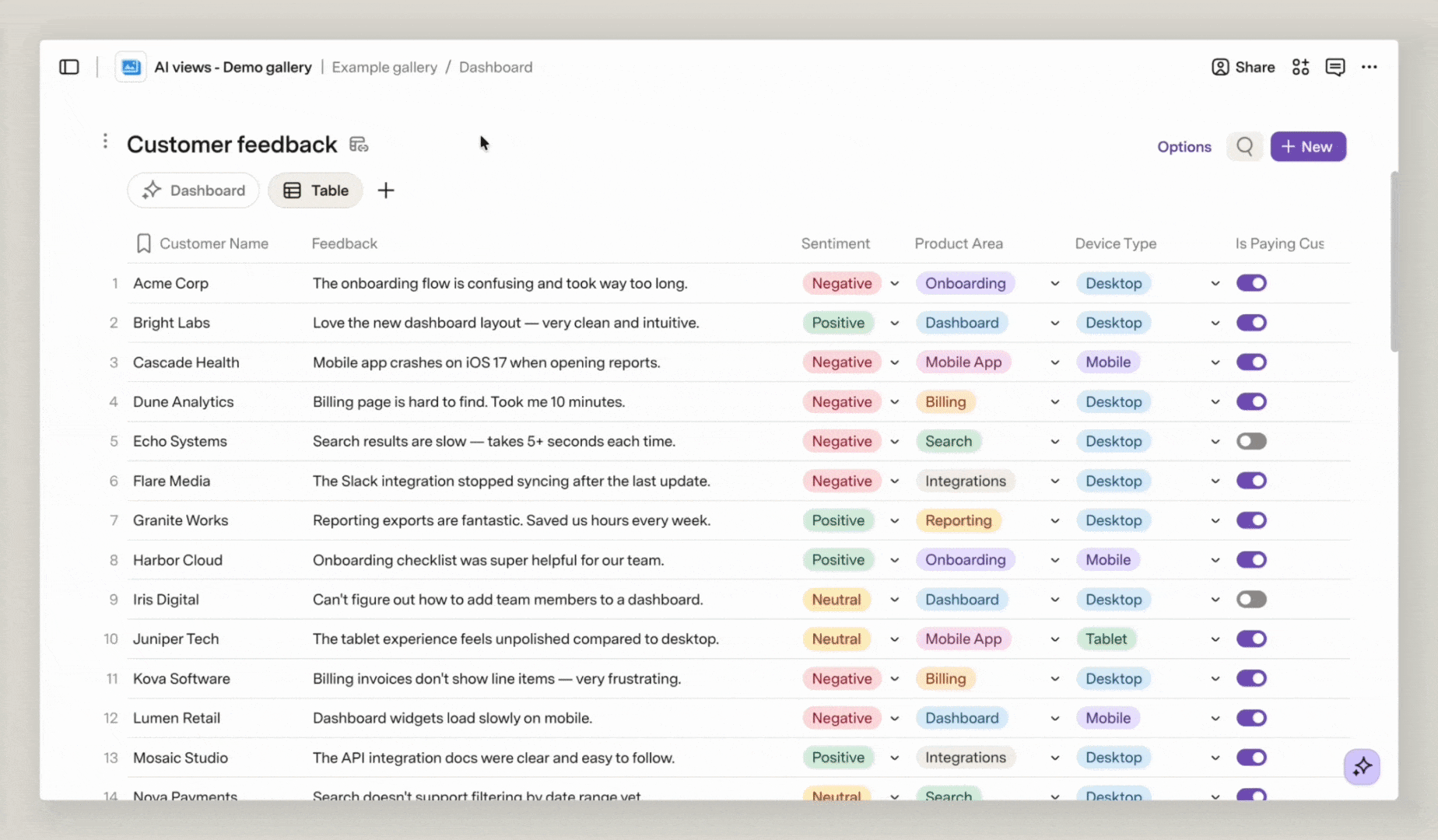This screenshot has width=1438, height=840.
Task: Open the Share person icon
Action: [x=1220, y=67]
